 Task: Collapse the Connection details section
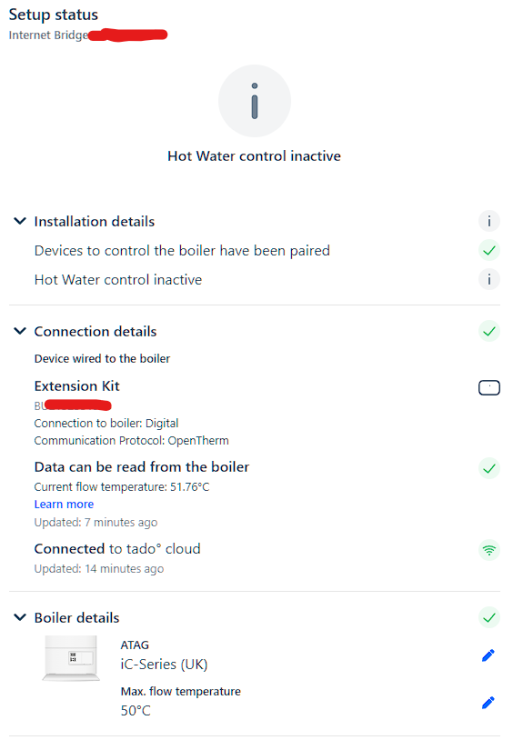coord(20,331)
